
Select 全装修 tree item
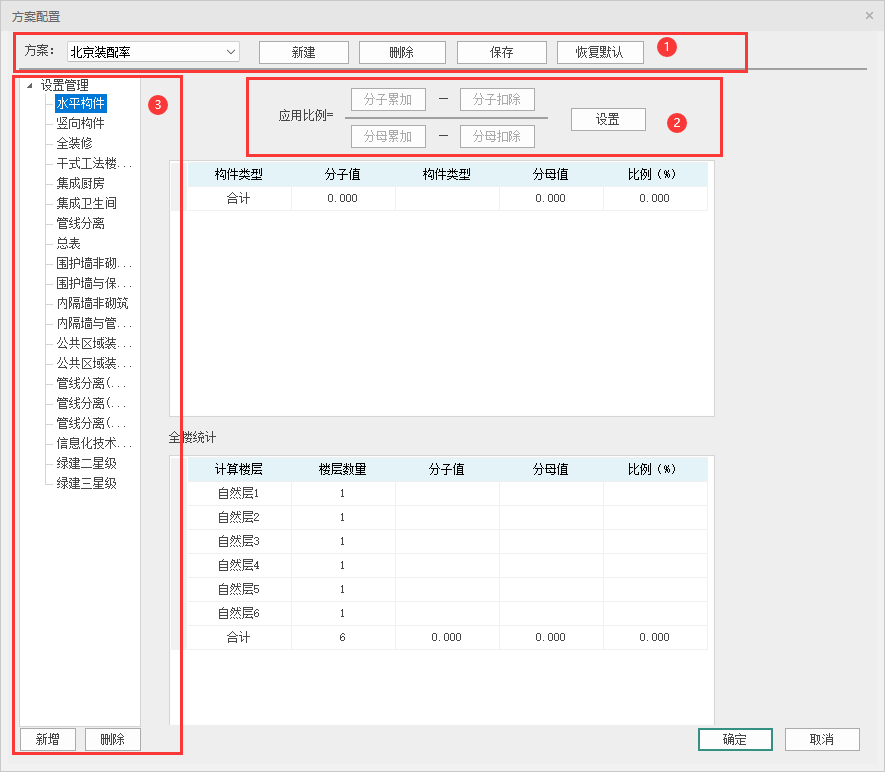pos(74,143)
